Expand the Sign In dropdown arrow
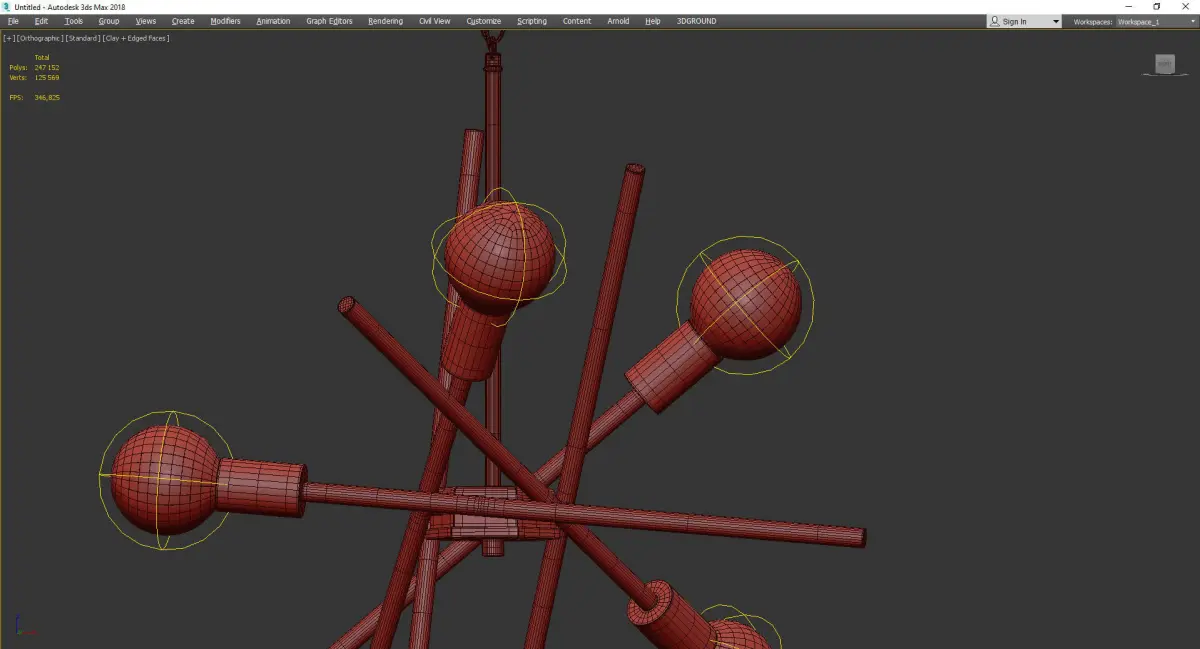 coord(1055,21)
